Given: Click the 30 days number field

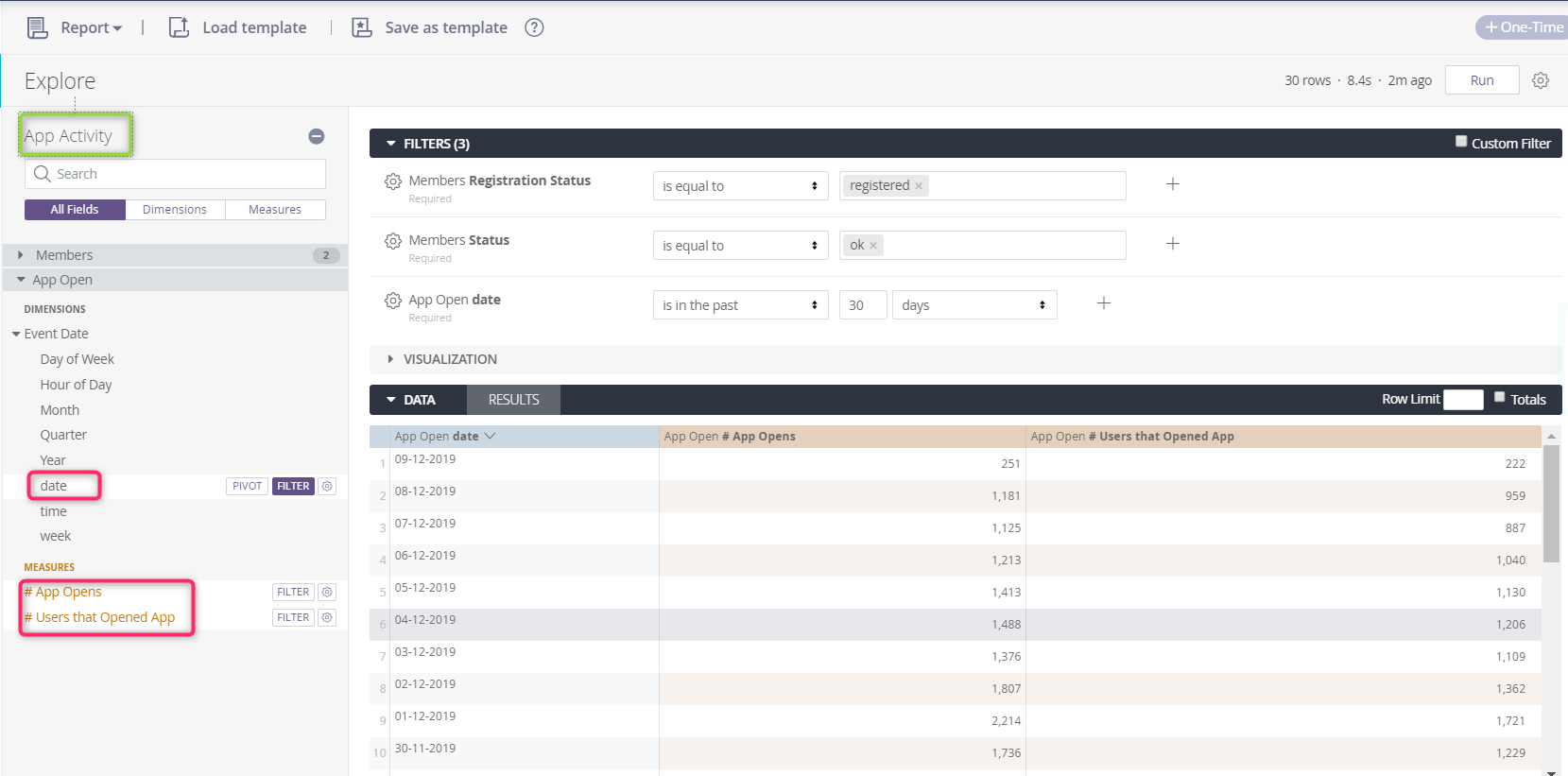Looking at the screenshot, I should (863, 305).
